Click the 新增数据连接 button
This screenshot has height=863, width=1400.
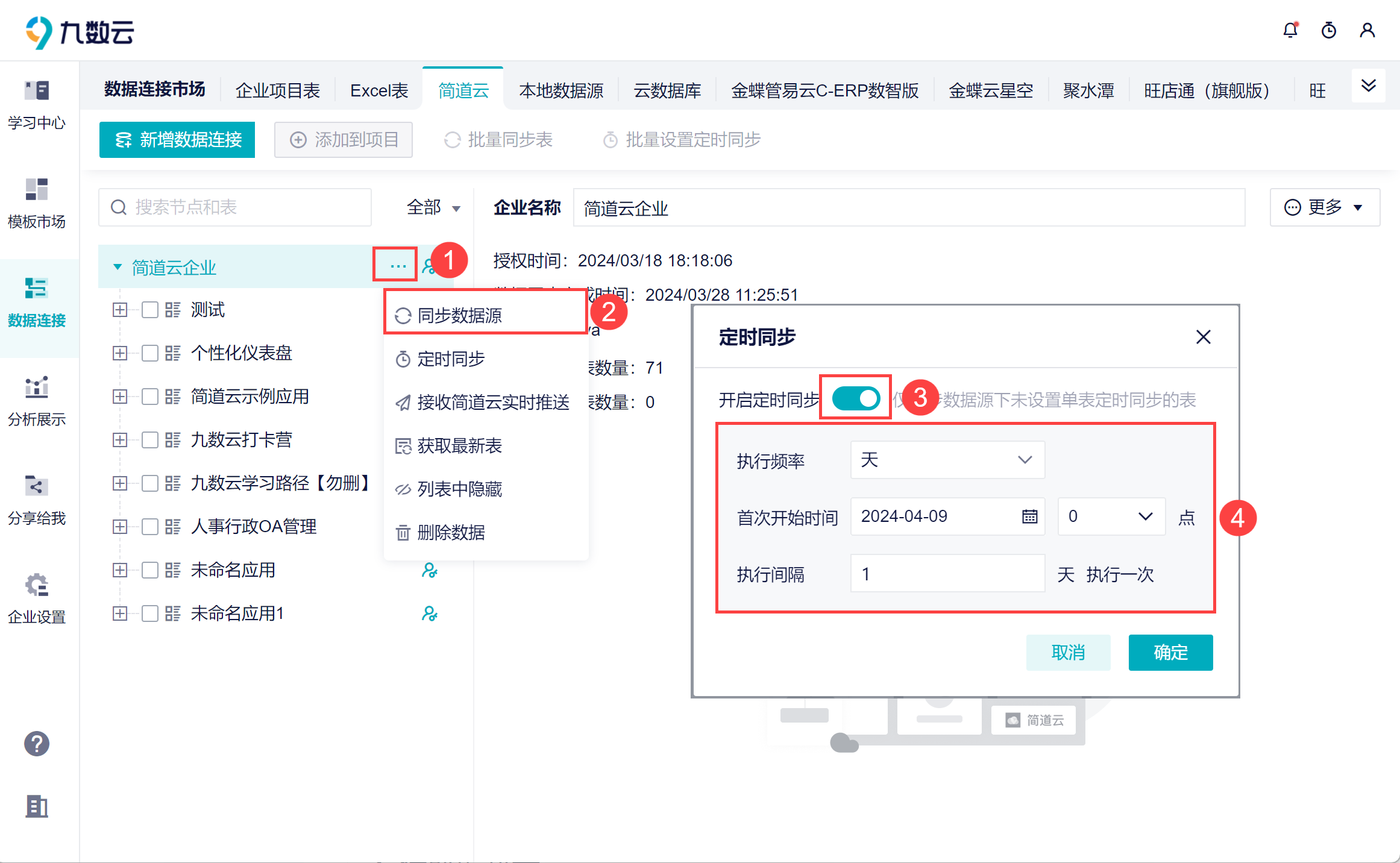(177, 140)
